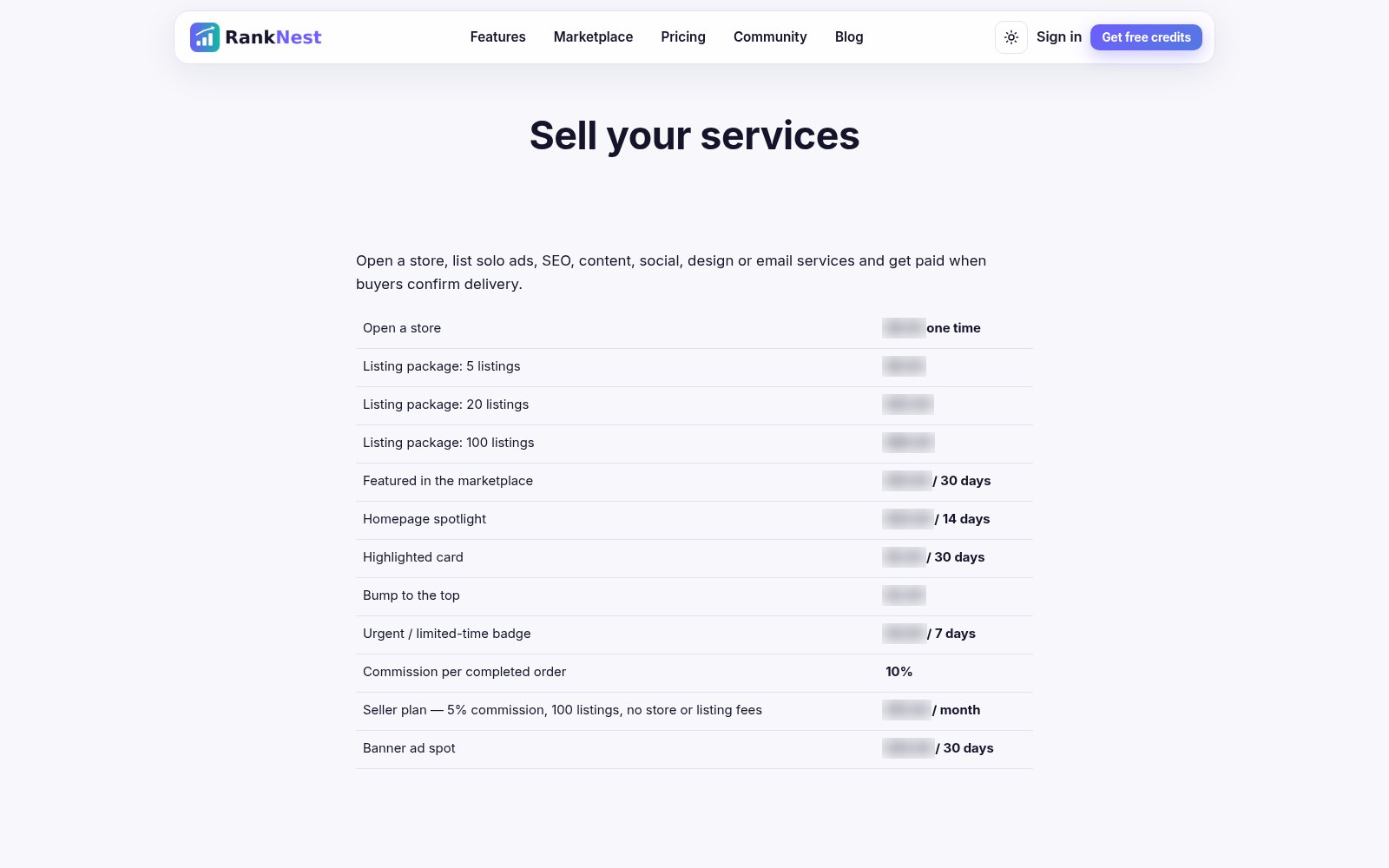Screen dimensions: 1389x868
Task: Click 'Commission per completed order' label
Action: 464,672
